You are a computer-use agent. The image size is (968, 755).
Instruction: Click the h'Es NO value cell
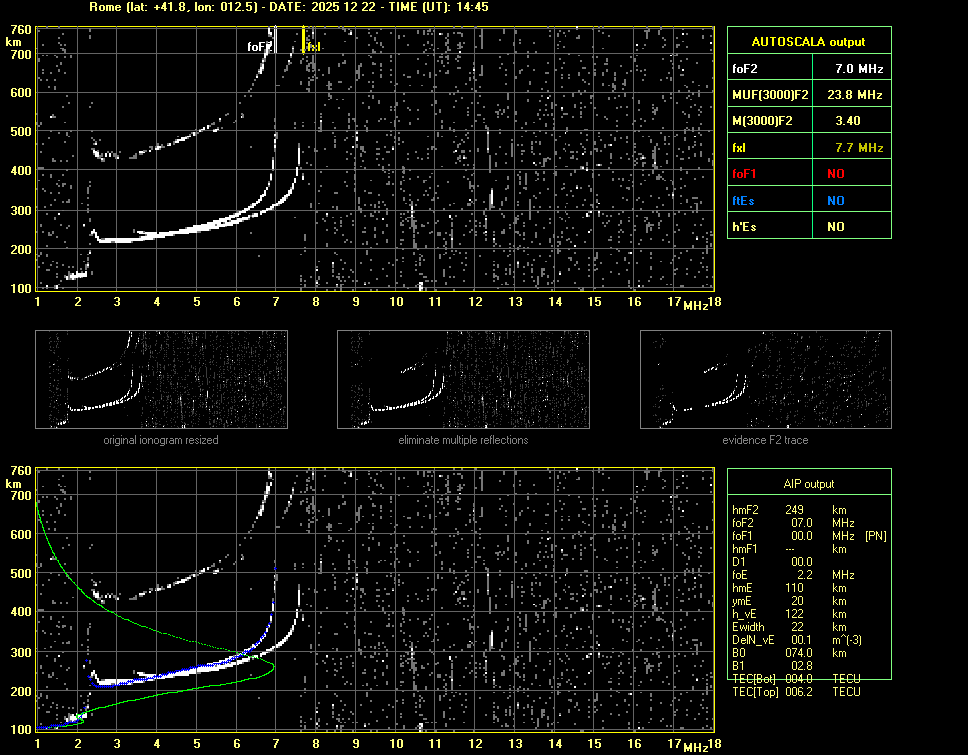[835, 227]
